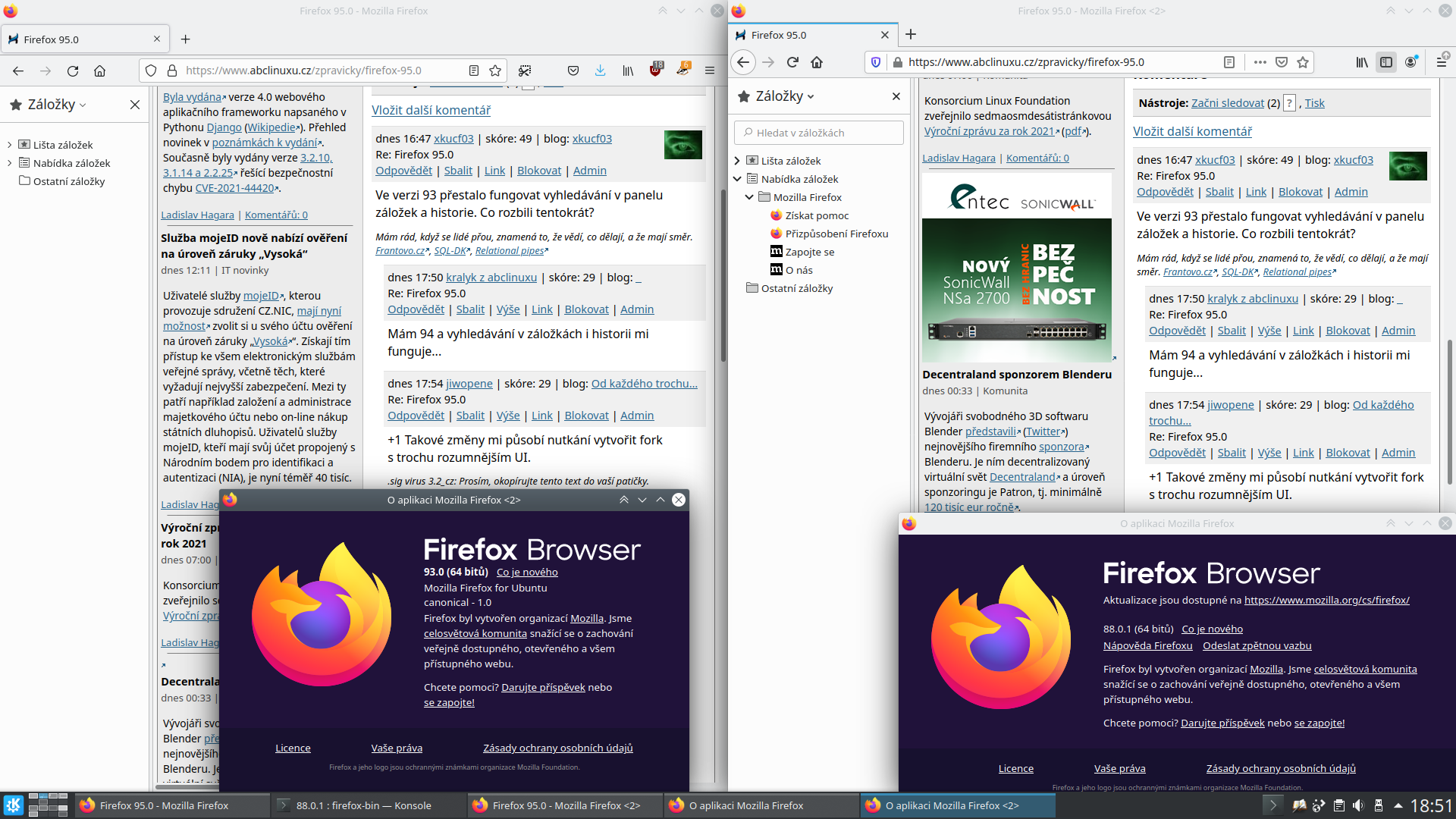Viewport: 1456px width, 819px height.
Task: Reload page in right Firefox window
Action: point(792,62)
